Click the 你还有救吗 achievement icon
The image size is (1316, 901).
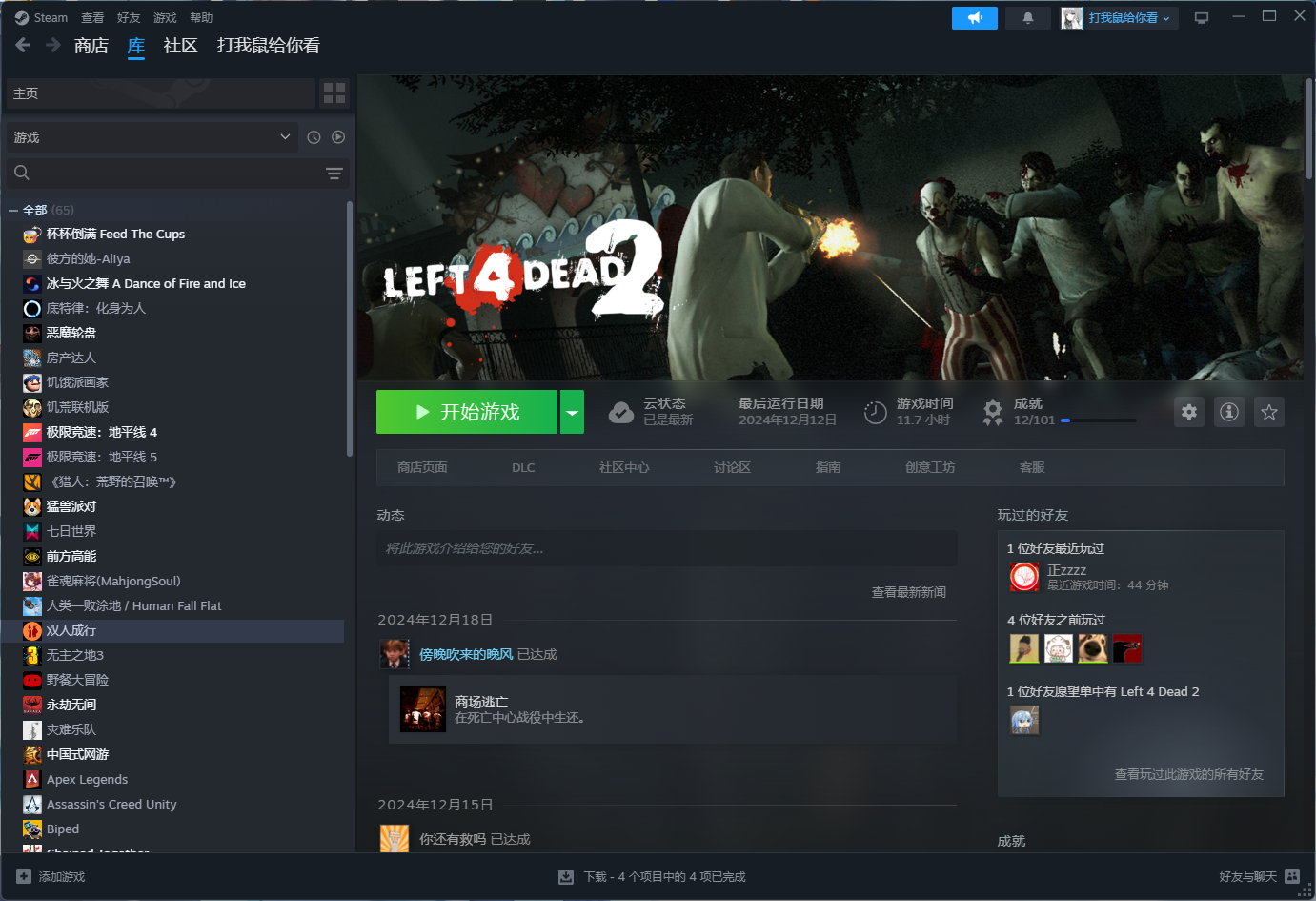click(x=395, y=838)
